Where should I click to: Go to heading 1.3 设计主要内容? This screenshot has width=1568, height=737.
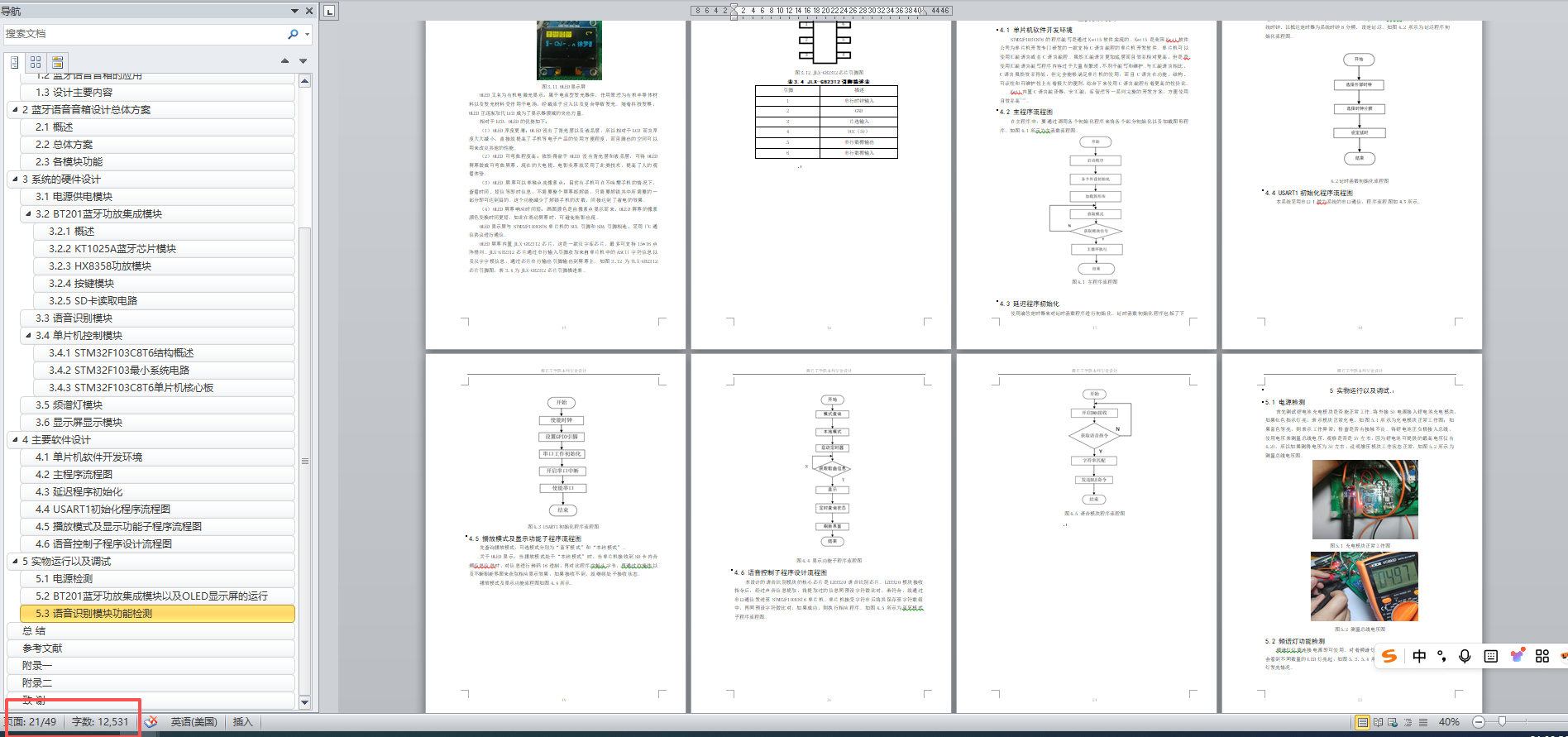click(x=157, y=92)
